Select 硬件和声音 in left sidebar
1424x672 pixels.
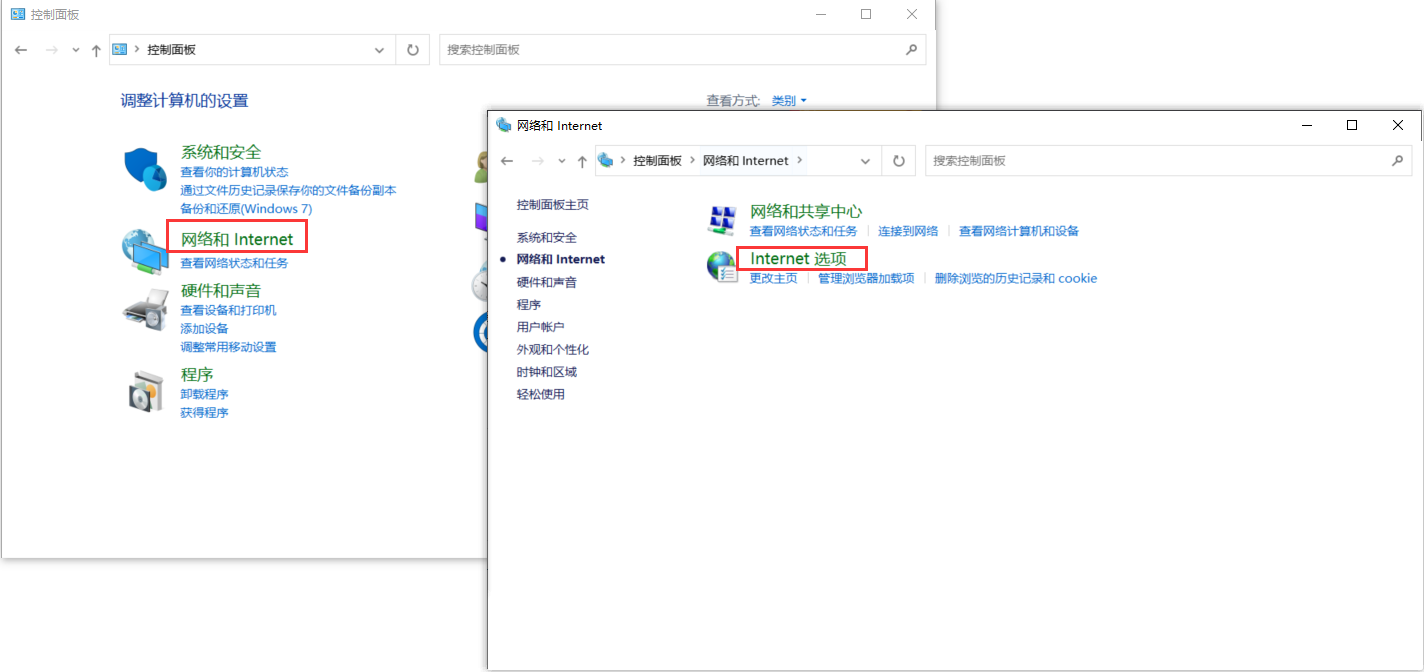pyautogui.click(x=546, y=282)
